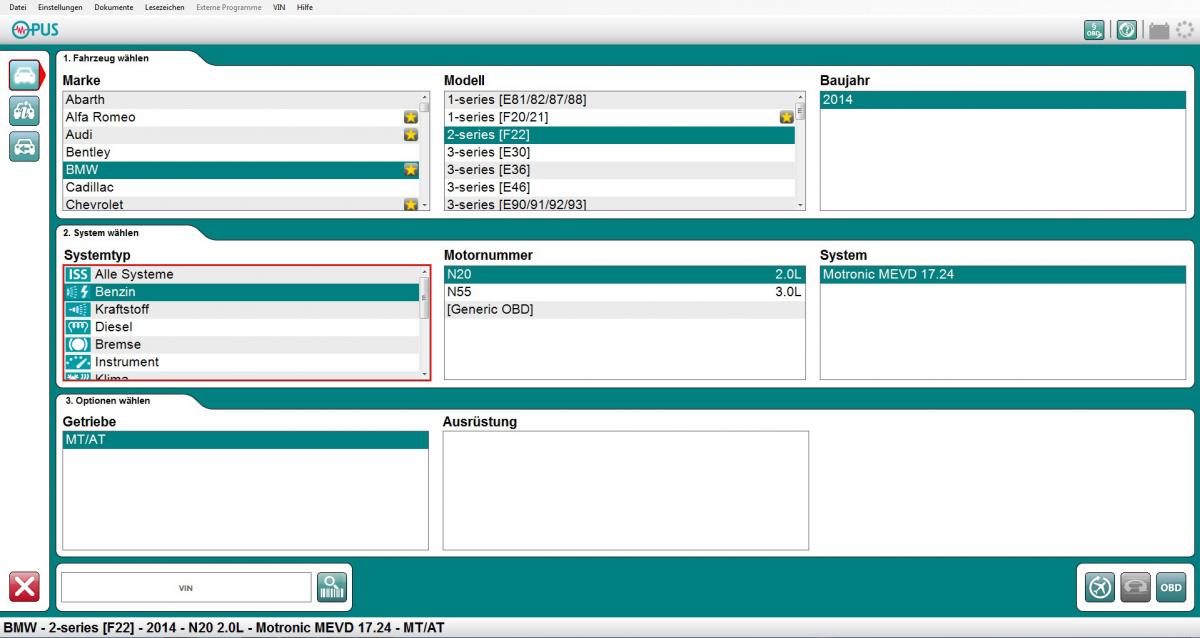
Task: Click the empty Ausrüstung list box
Action: coord(625,490)
